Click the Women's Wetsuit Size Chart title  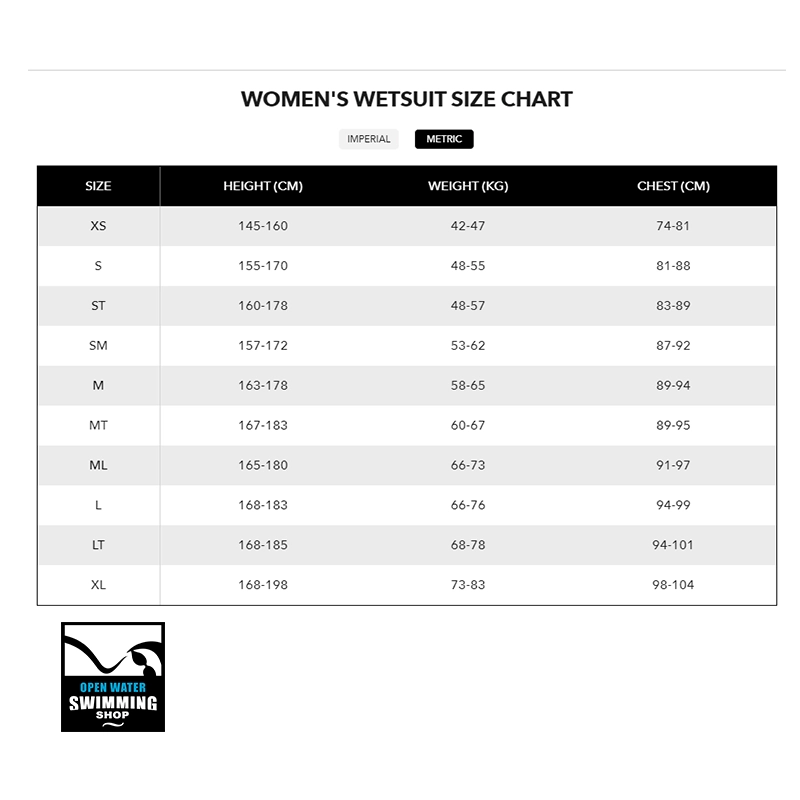coord(406,99)
